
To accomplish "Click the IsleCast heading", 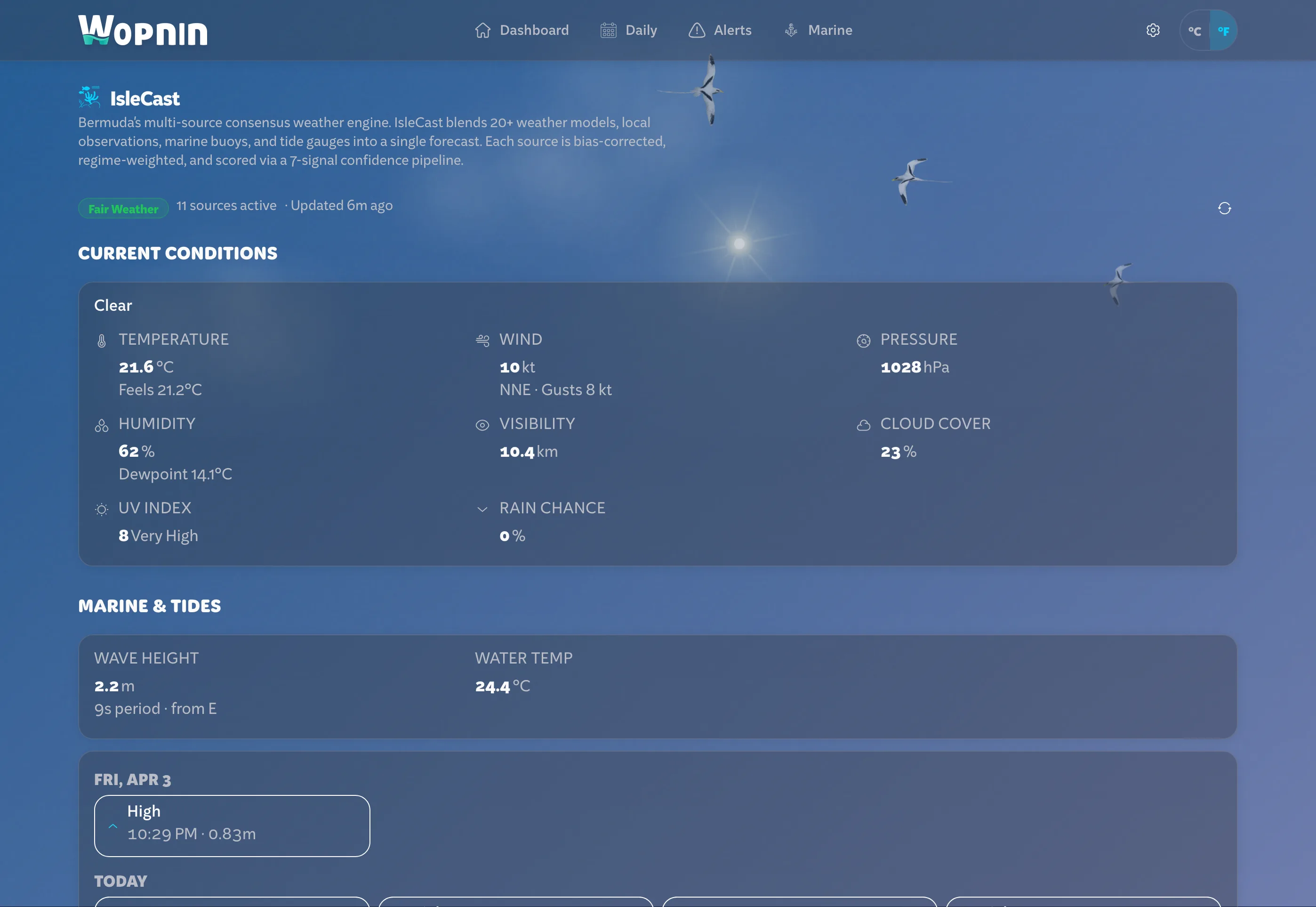I will click(145, 98).
